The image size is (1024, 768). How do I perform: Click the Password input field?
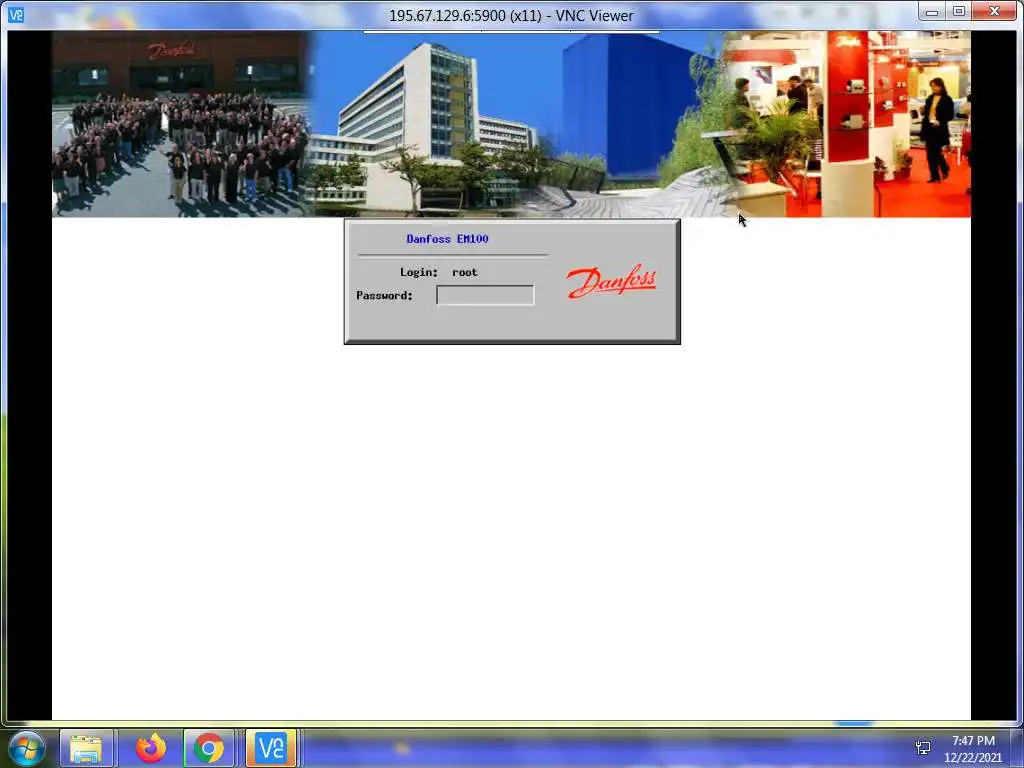(485, 295)
